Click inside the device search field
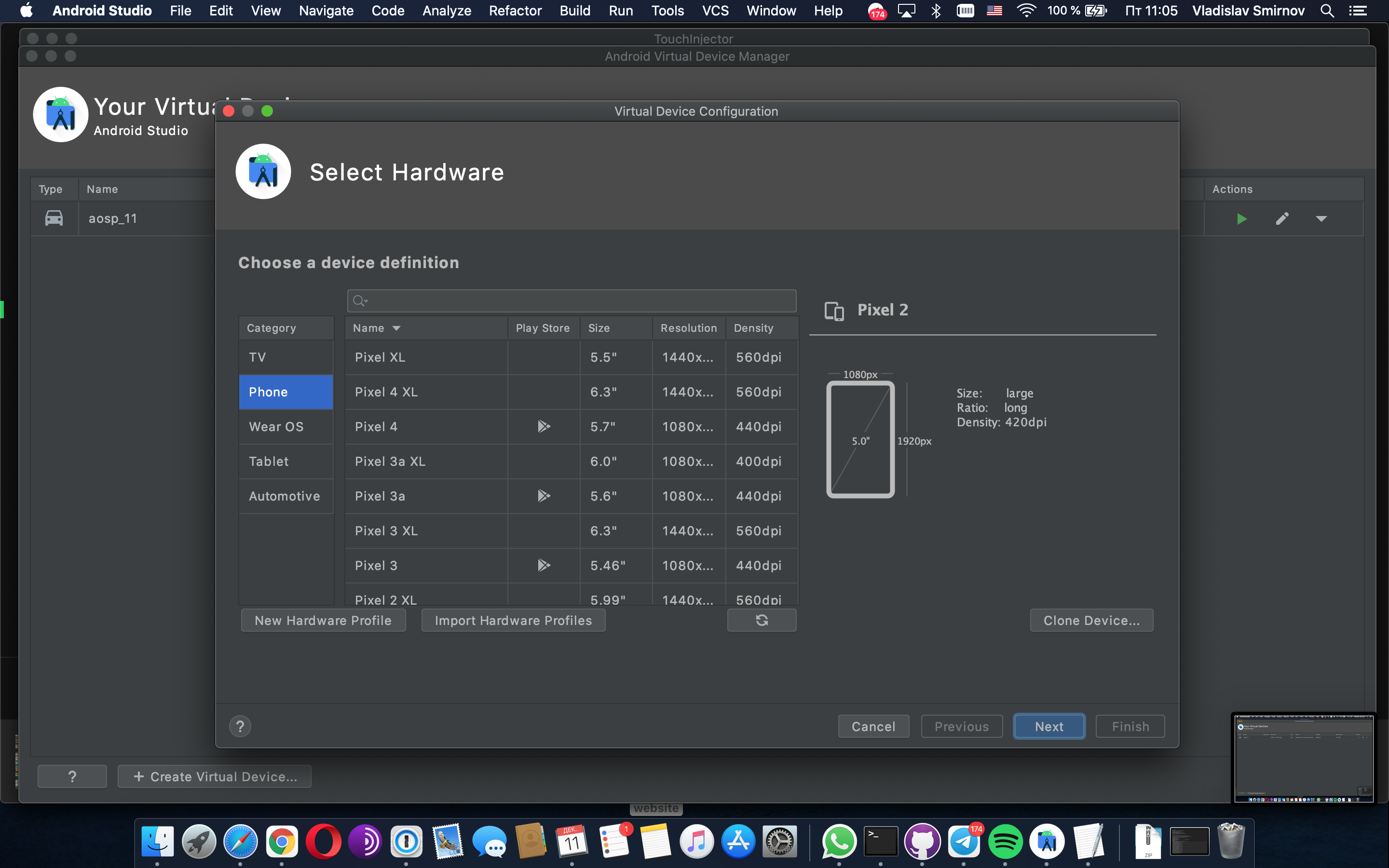1389x868 pixels. click(571, 300)
